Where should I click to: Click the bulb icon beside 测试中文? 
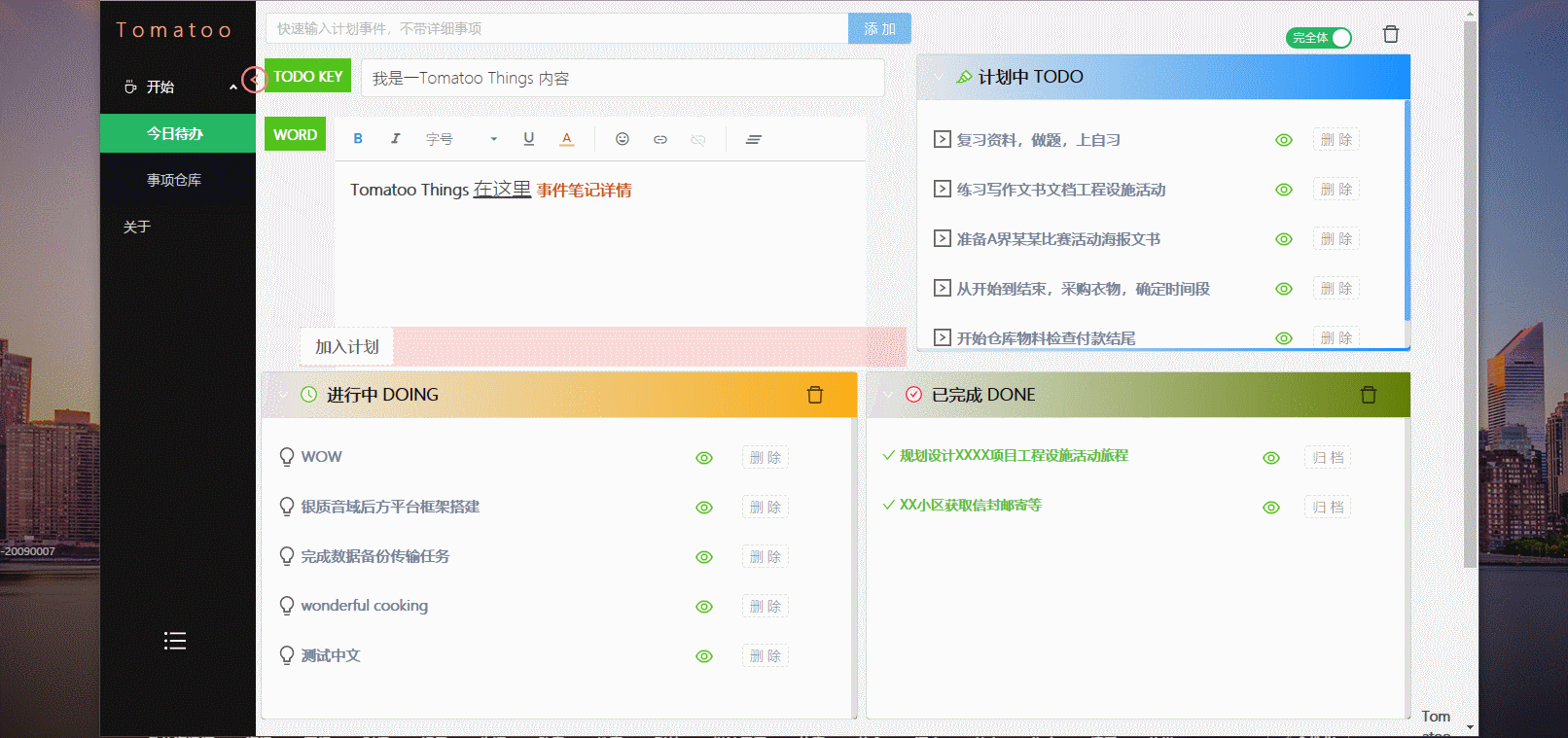287,655
